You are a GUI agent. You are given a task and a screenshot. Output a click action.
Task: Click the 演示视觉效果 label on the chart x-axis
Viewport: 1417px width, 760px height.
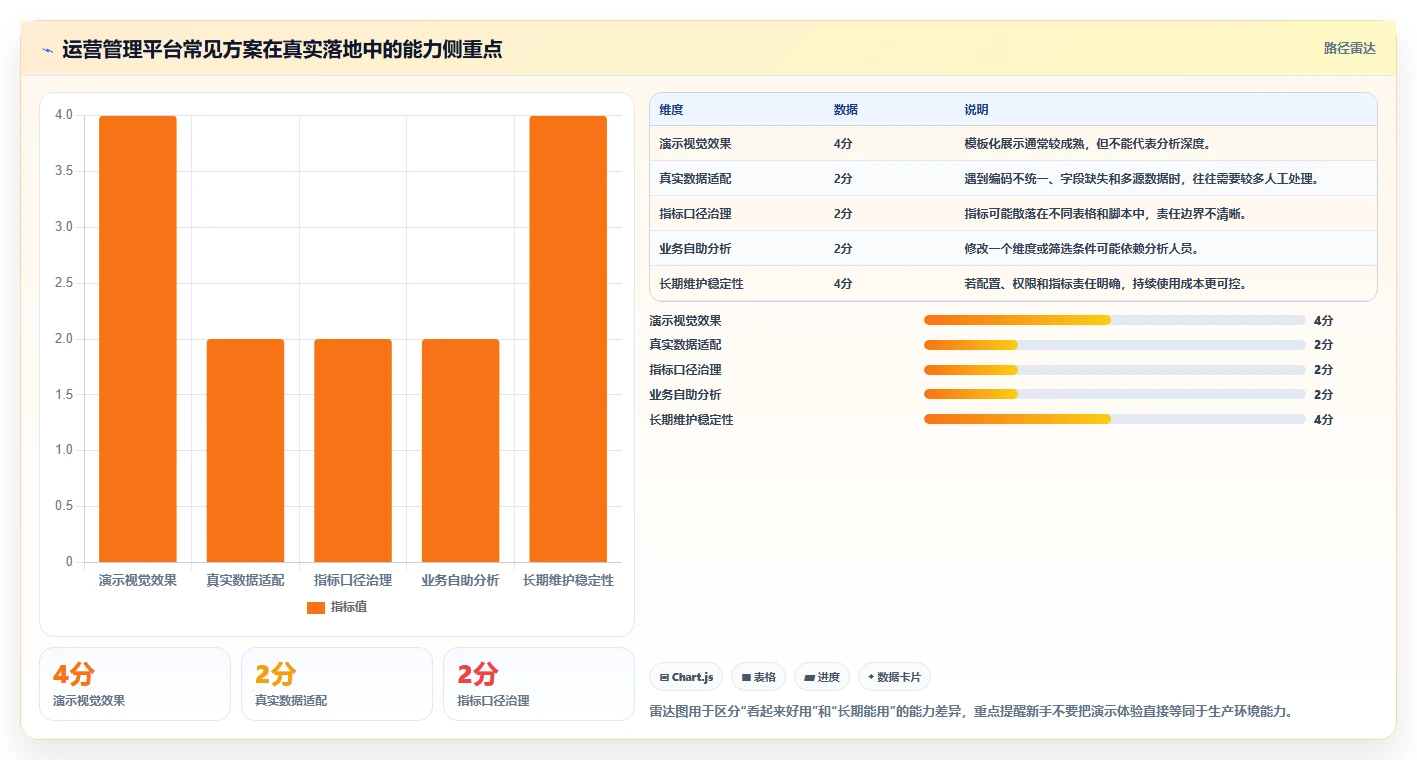tap(138, 580)
